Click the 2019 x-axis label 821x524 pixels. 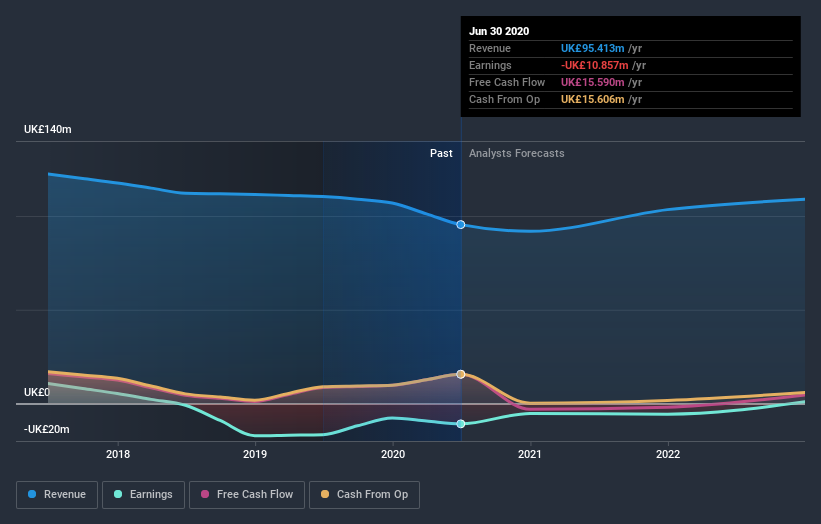tap(255, 454)
